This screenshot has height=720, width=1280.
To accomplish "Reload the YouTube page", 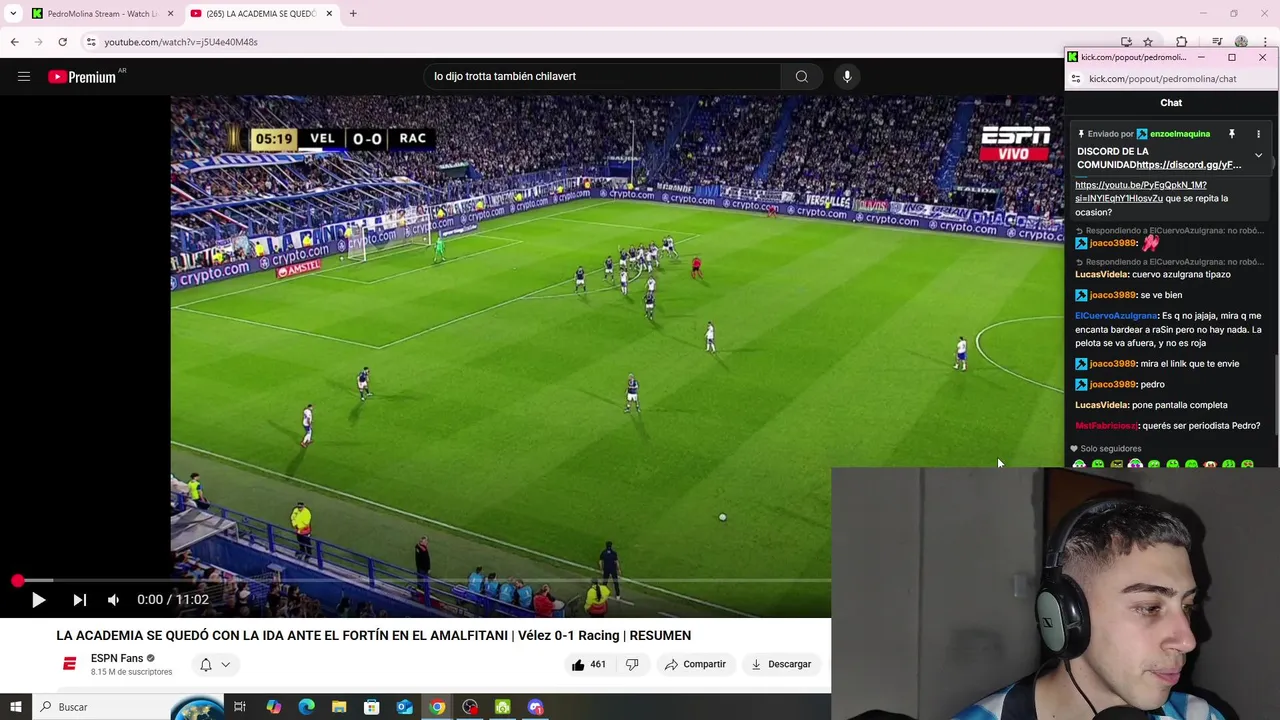I will coord(62,42).
